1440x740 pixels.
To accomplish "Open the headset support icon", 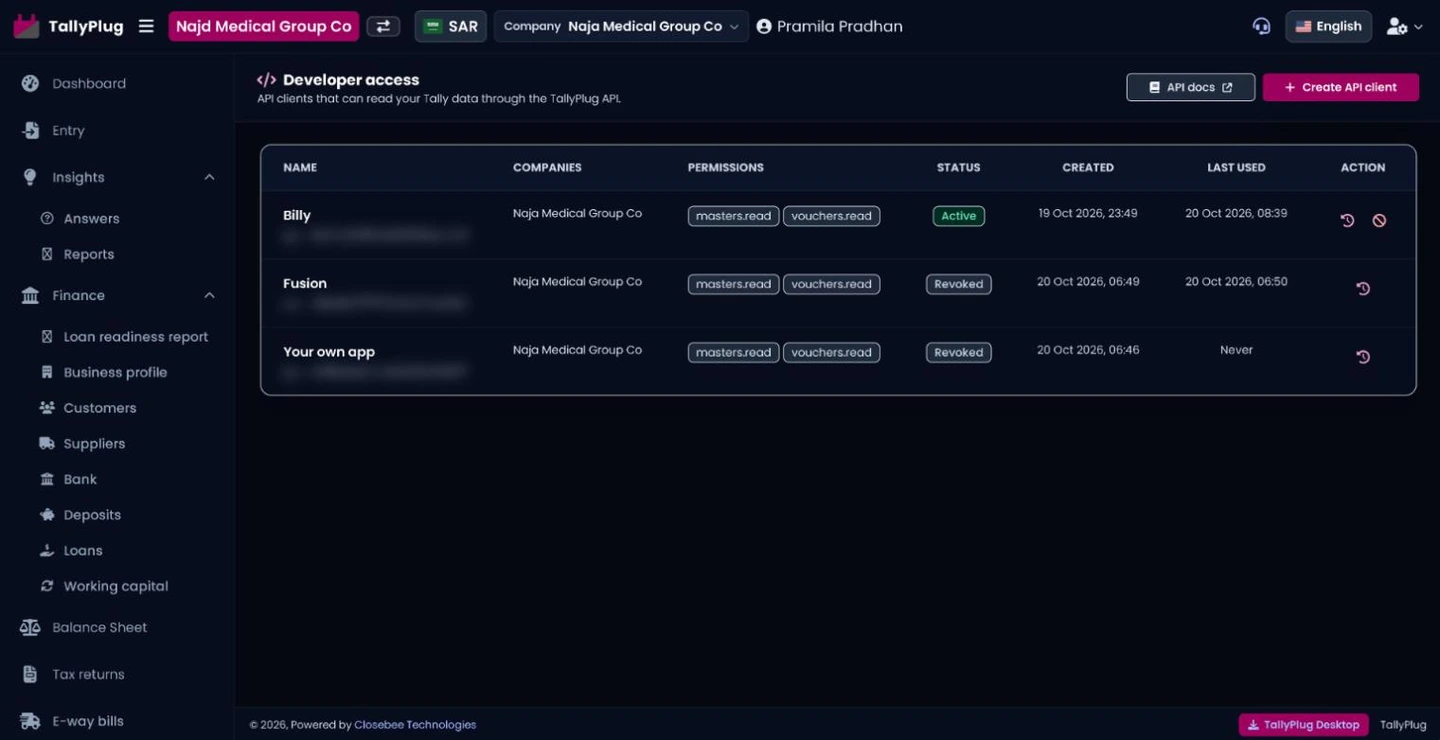I will pos(1261,26).
